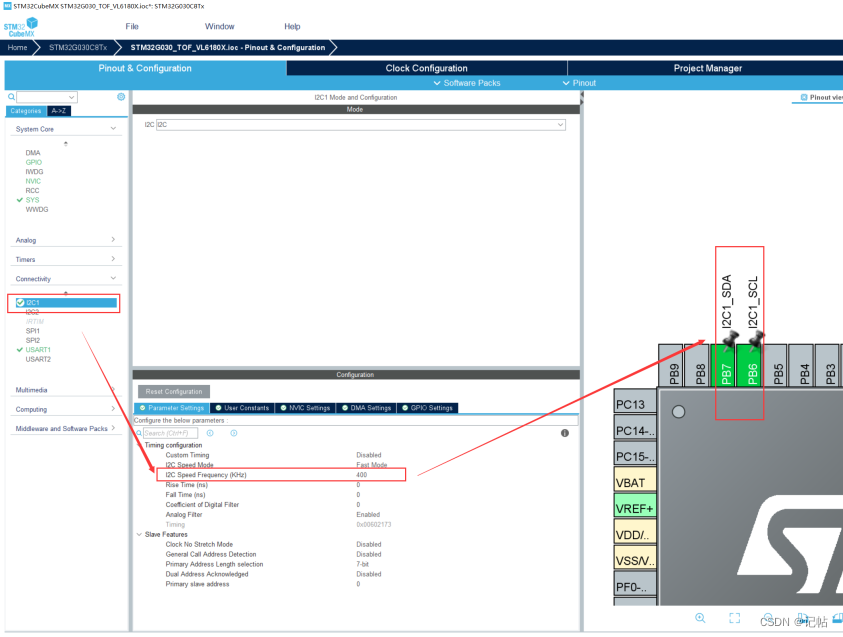Click the fit-to-screen icon below the chip view

(734, 619)
